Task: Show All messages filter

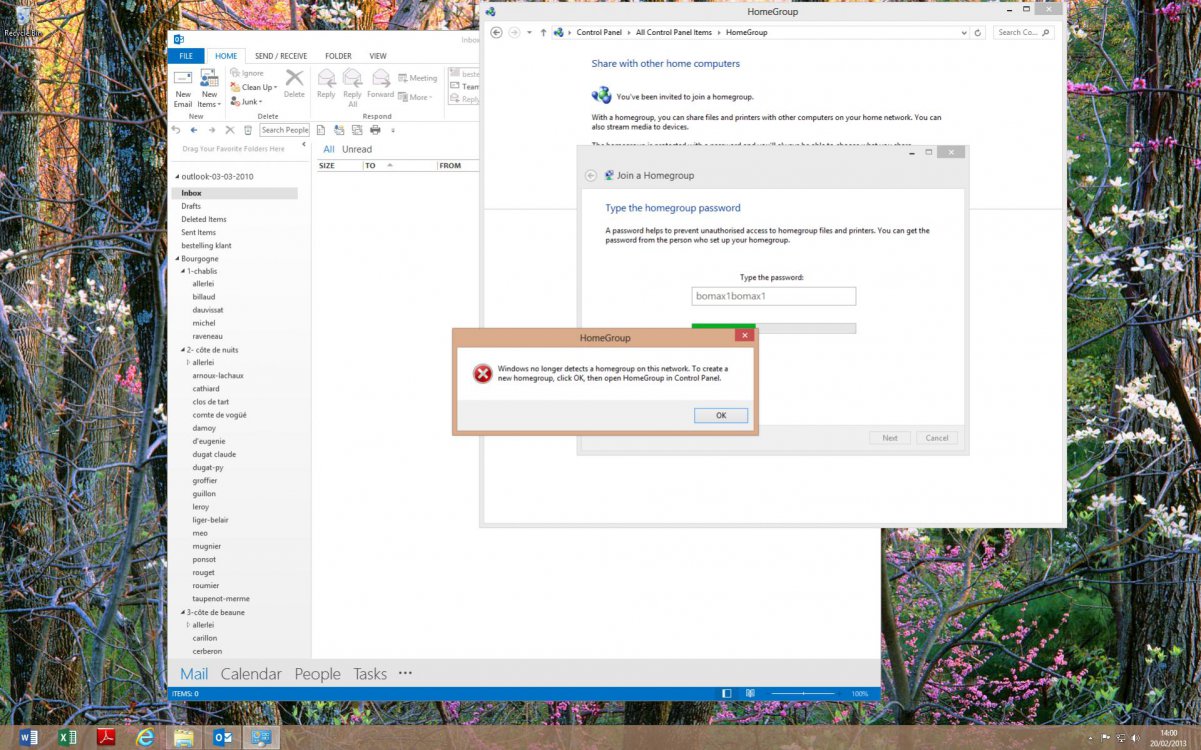Action: click(329, 149)
